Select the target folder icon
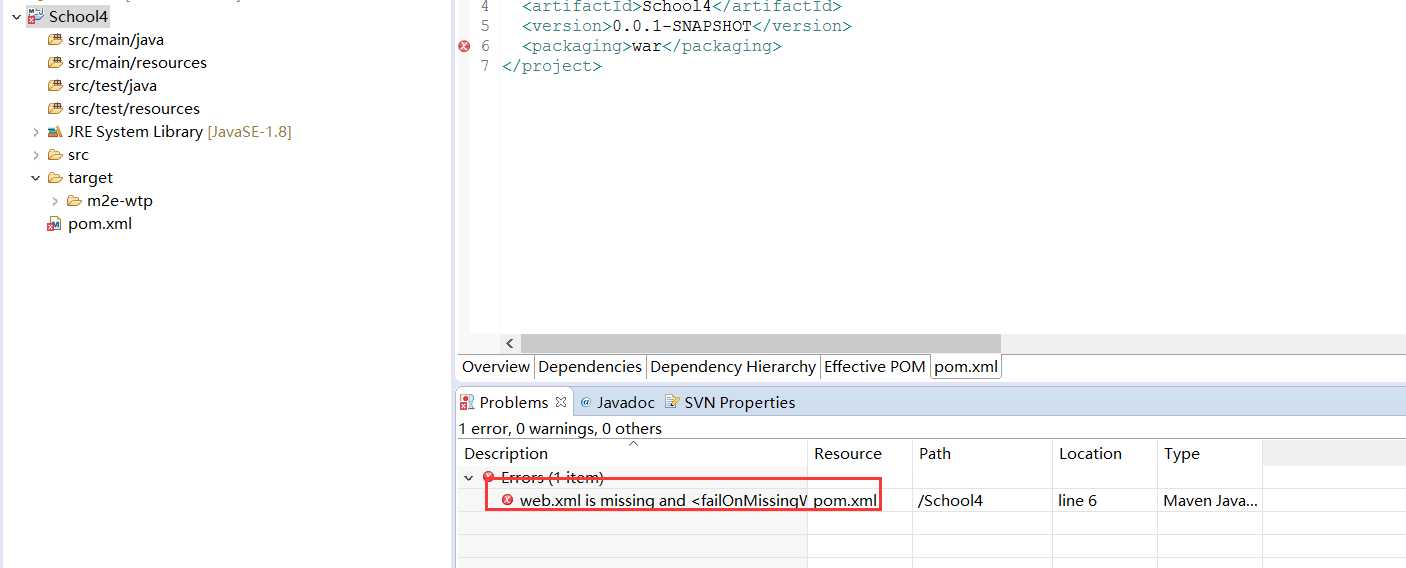This screenshot has height=568, width=1406. [55, 178]
